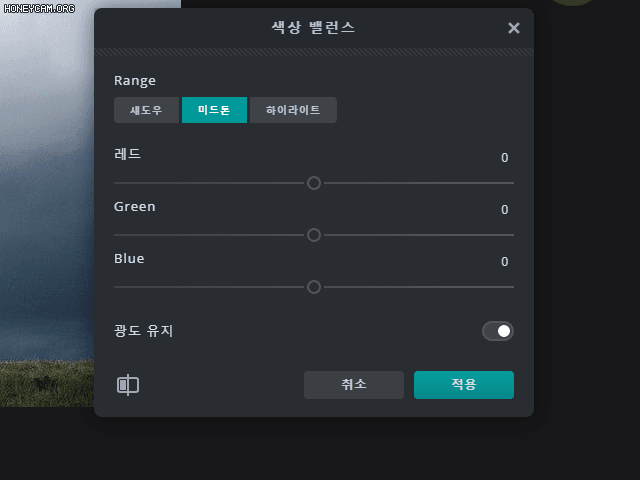Click the 레드 slider handle
640x480 pixels.
tap(314, 183)
